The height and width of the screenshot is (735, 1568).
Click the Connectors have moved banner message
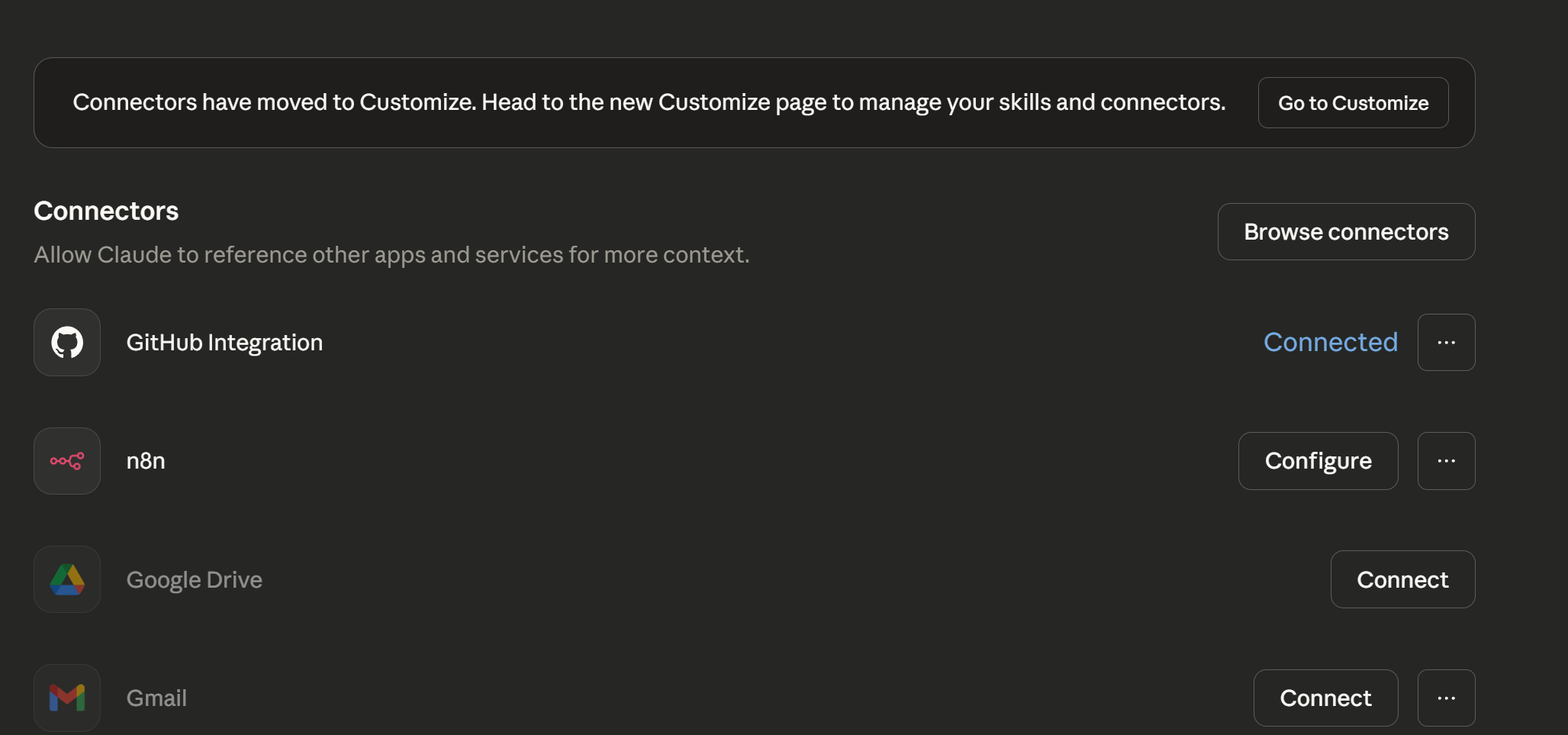tap(649, 102)
